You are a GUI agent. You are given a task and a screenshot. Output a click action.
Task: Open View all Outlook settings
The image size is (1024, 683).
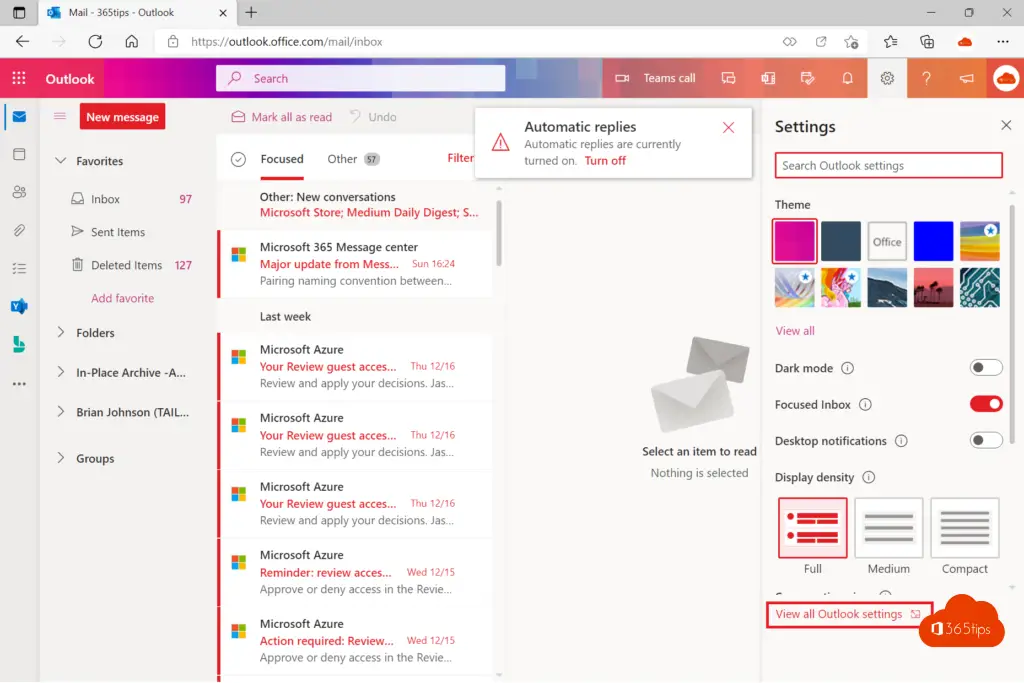[848, 614]
